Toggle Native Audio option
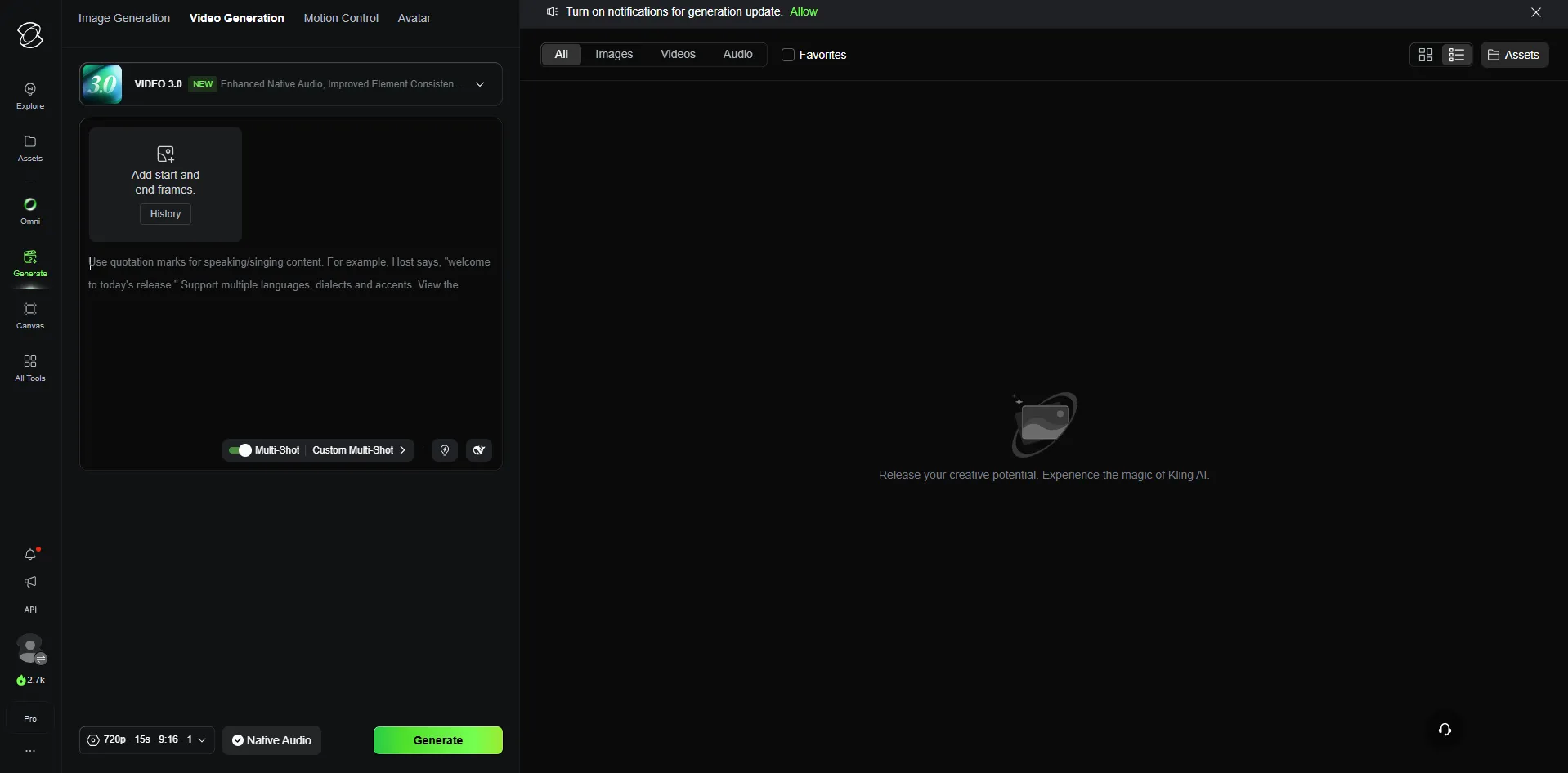Viewport: 1568px width, 773px height. coord(271,740)
